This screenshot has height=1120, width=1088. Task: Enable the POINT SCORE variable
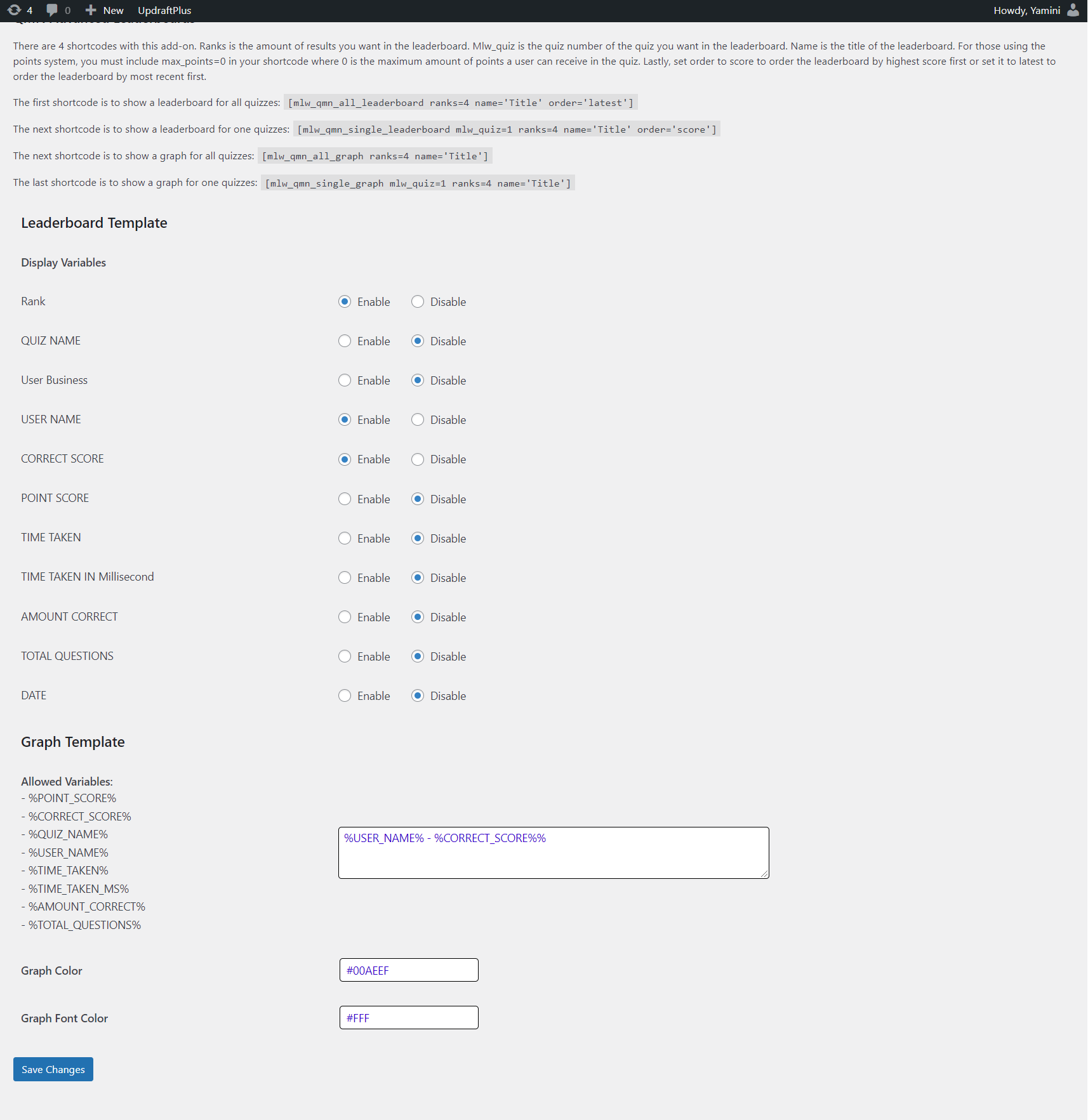pyautogui.click(x=345, y=499)
